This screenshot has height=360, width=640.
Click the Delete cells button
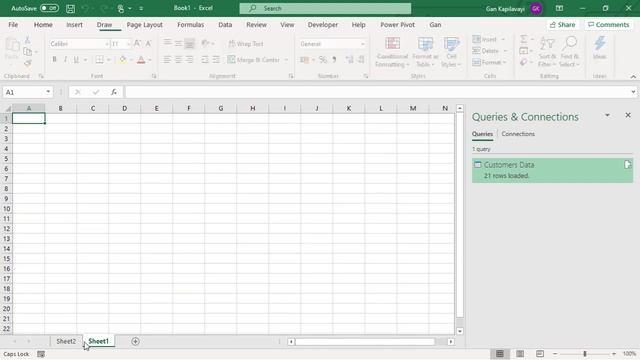(489, 51)
